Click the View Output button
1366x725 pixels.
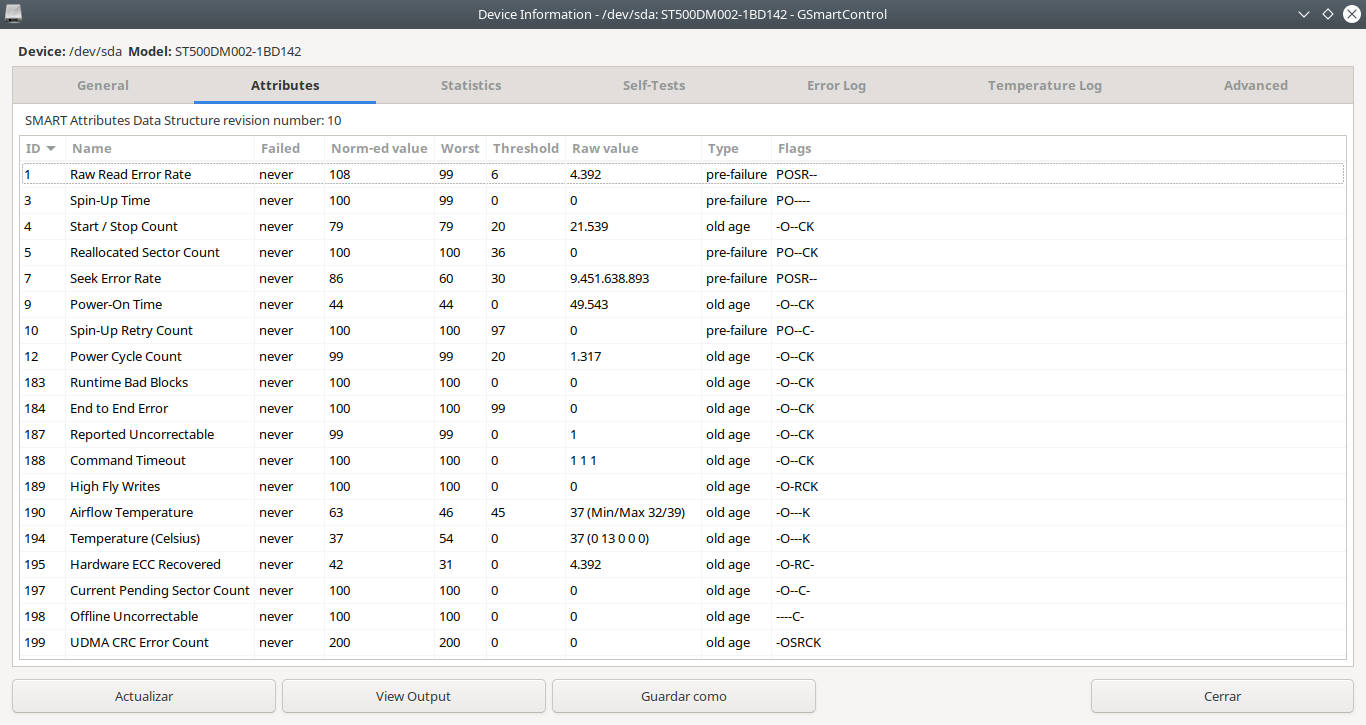pyautogui.click(x=413, y=696)
